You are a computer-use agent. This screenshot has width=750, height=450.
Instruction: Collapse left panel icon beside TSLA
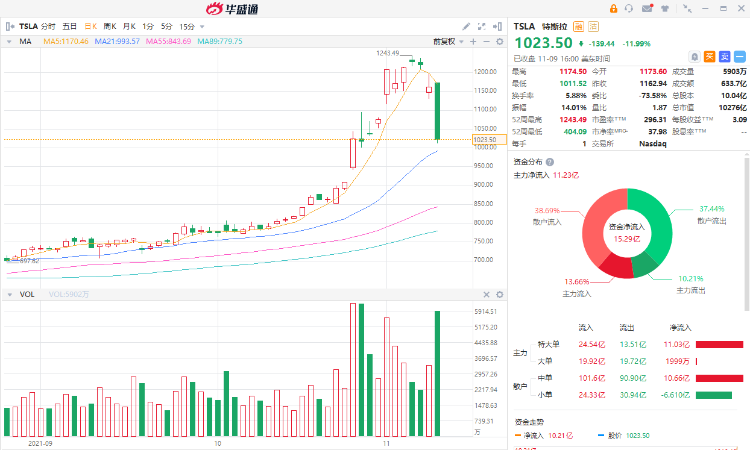pyautogui.click(x=10, y=26)
